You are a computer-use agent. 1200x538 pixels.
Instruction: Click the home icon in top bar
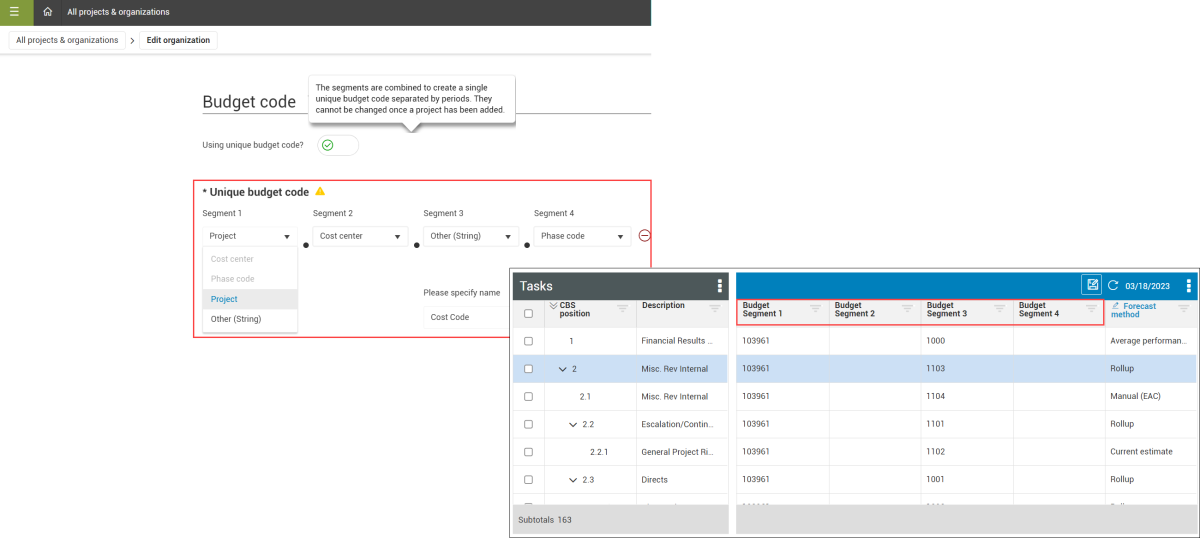47,12
